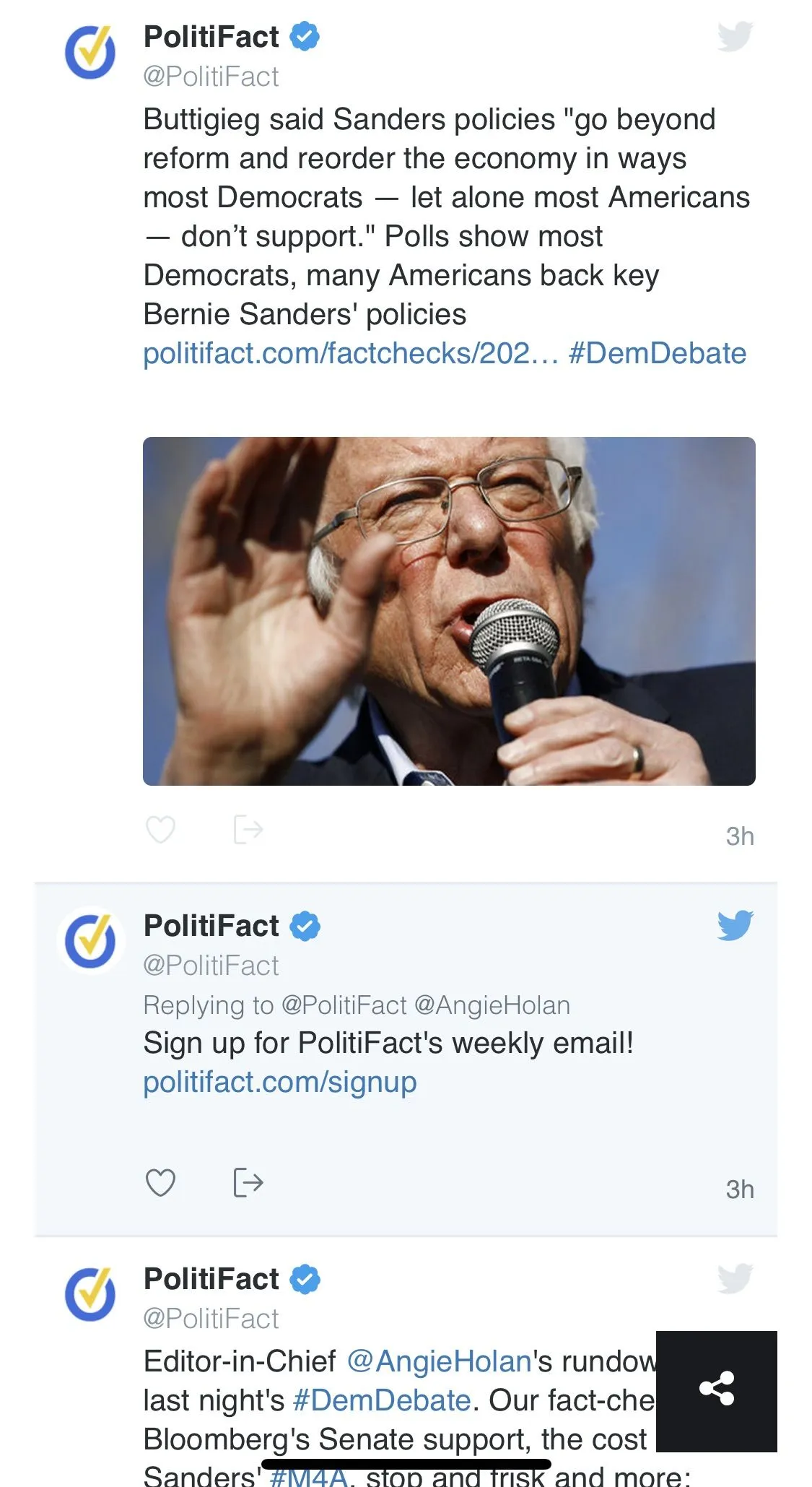Open the 3h timestamp on signup tweet
Screen dimensions: 812x1487
click(739, 1189)
